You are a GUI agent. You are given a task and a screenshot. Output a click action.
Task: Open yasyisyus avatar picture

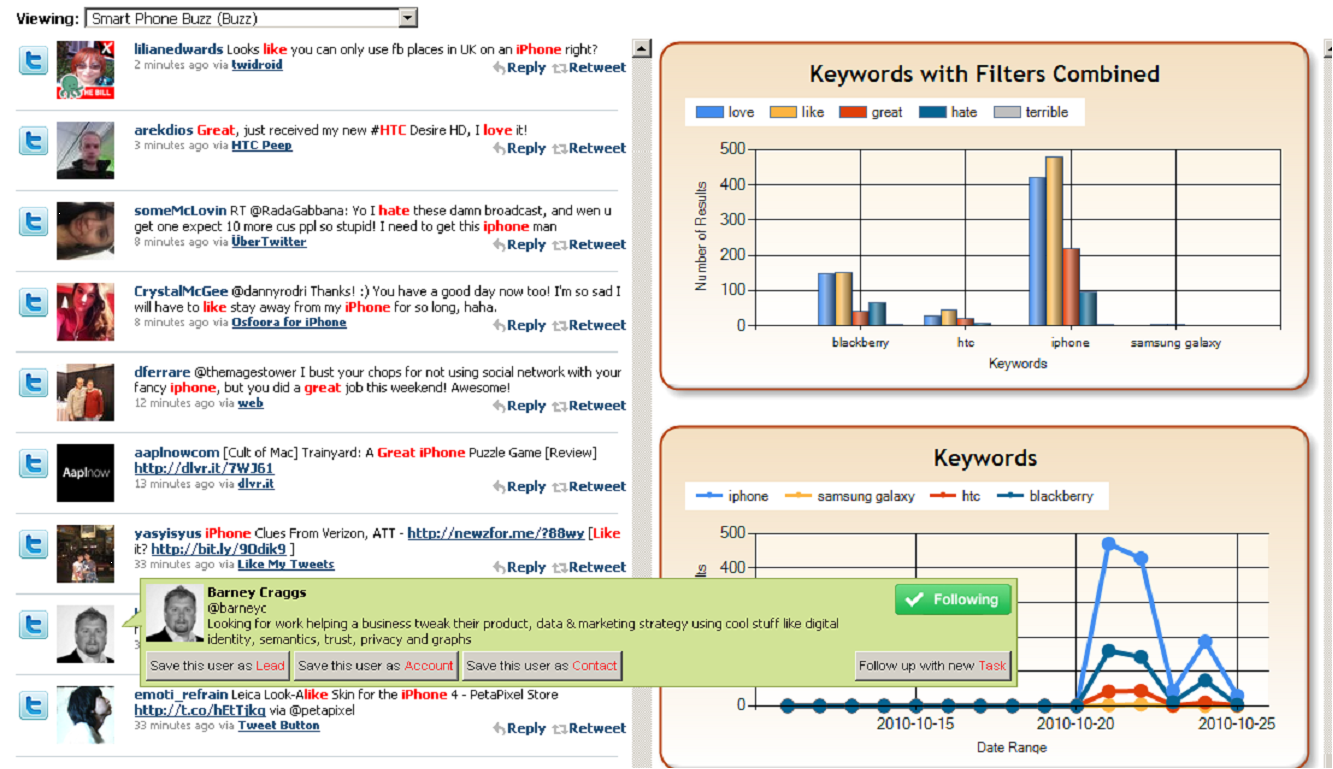(85, 554)
